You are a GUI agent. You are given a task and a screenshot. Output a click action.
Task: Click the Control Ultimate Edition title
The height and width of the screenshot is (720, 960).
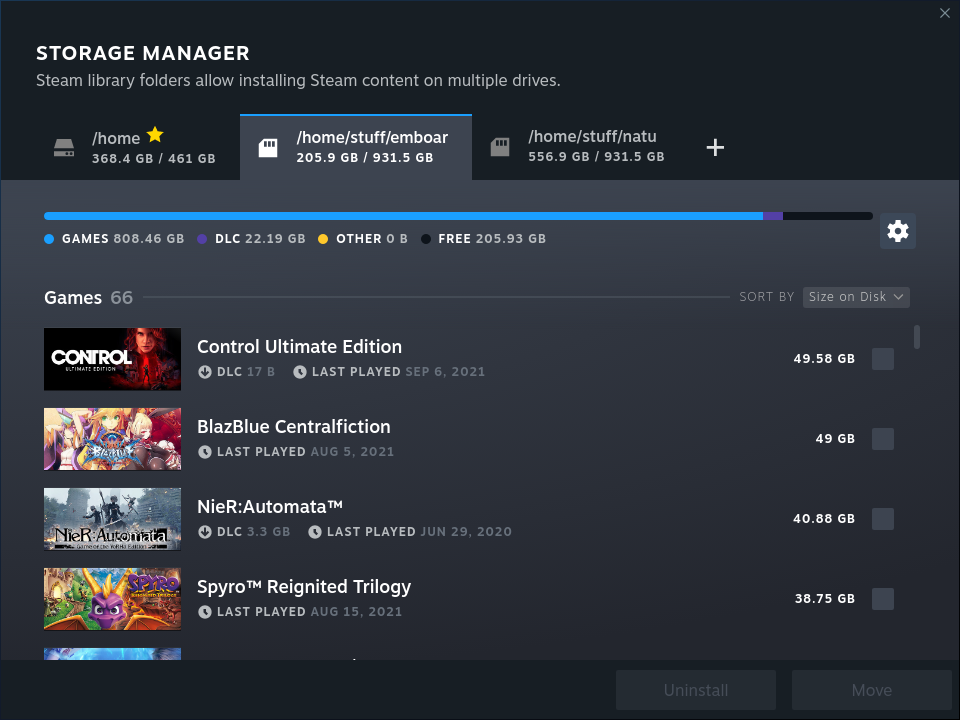(x=299, y=347)
